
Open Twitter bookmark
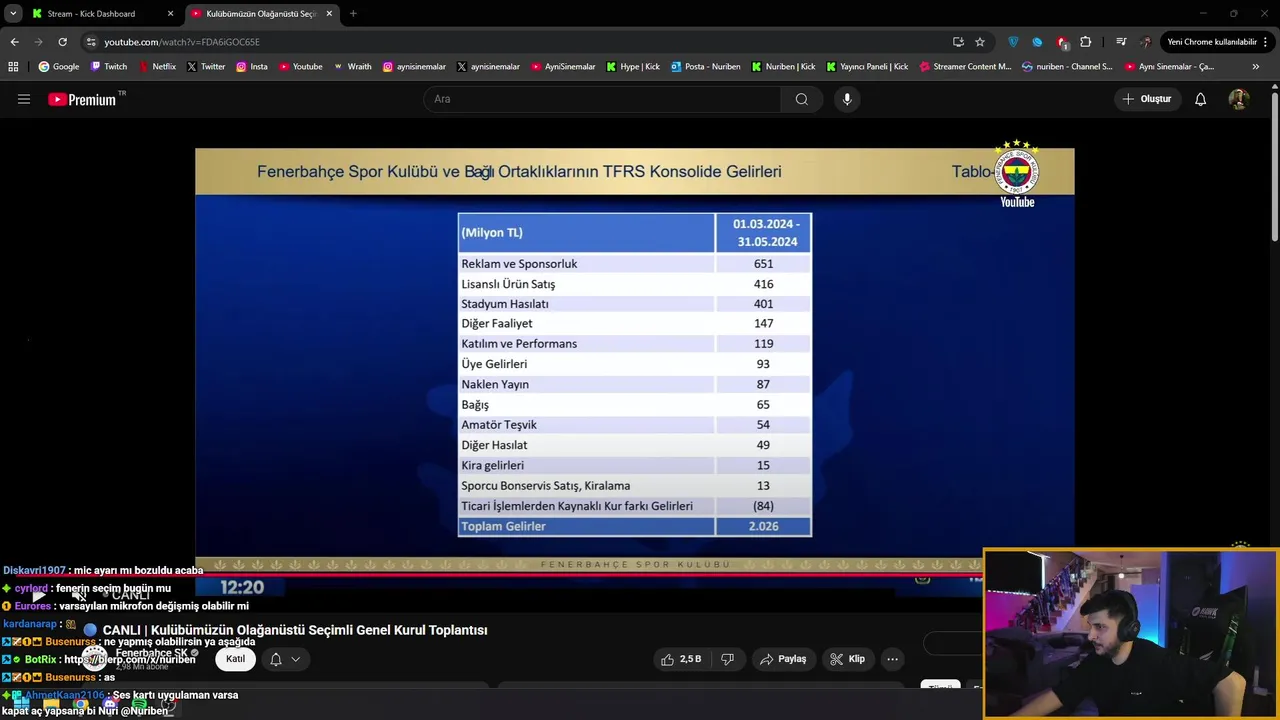pyautogui.click(x=206, y=67)
